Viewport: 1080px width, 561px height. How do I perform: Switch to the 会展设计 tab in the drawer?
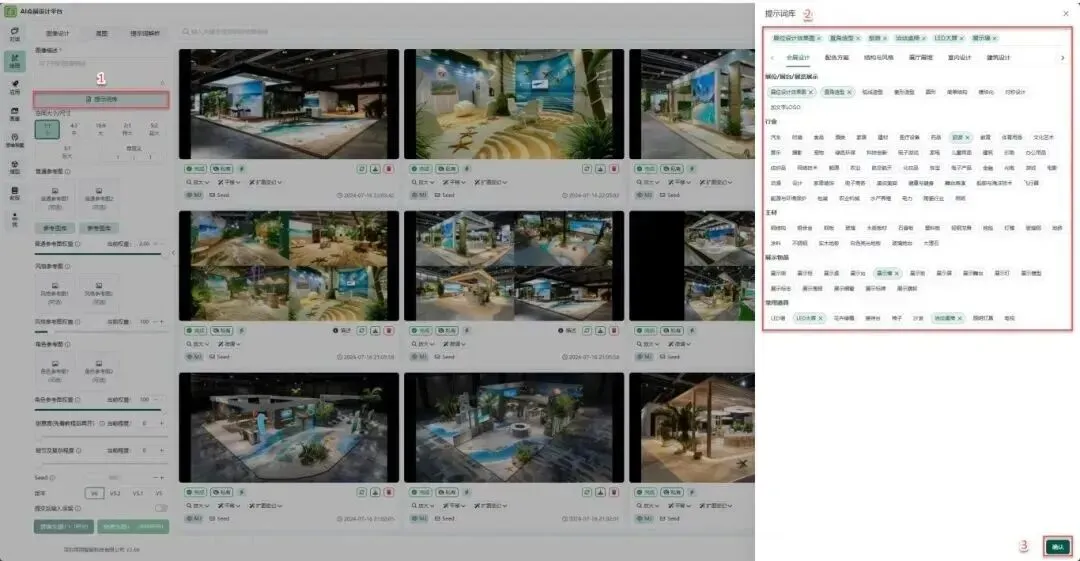[798, 58]
